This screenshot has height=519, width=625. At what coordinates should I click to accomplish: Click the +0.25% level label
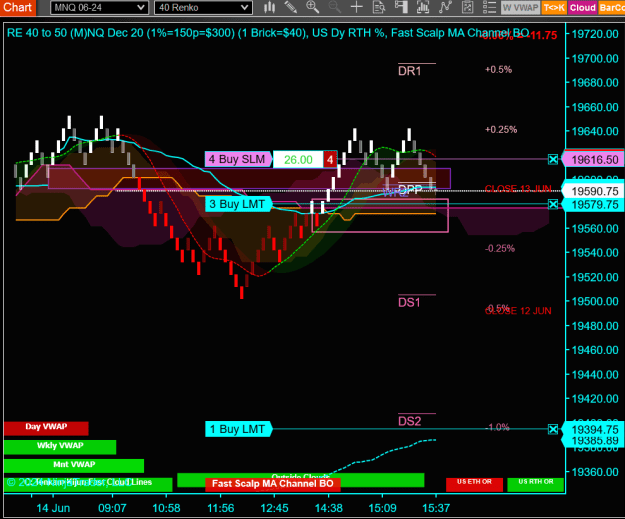501,130
